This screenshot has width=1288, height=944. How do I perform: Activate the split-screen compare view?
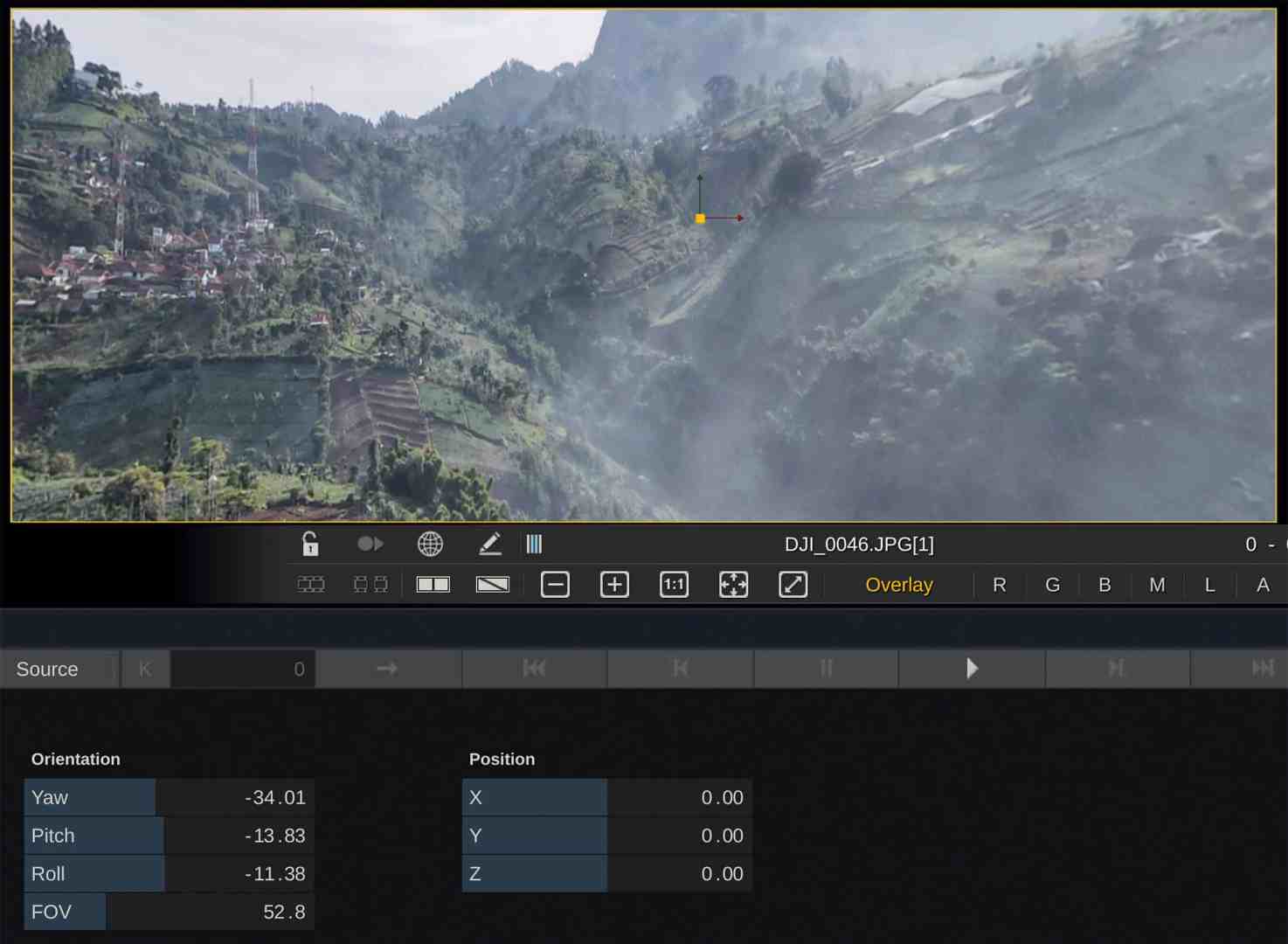[432, 584]
